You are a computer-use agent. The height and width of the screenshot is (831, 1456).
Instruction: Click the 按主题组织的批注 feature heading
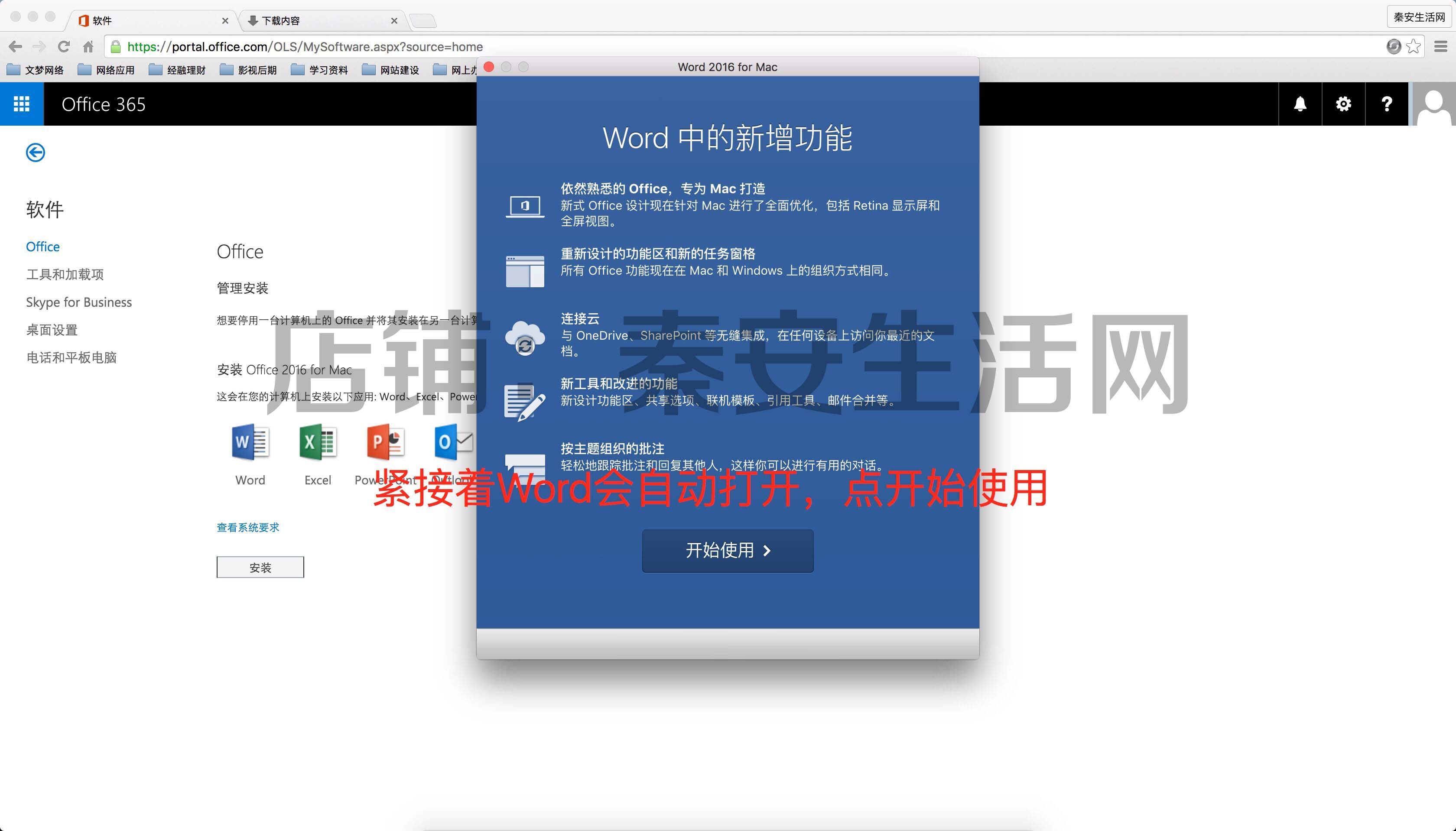pyautogui.click(x=612, y=448)
